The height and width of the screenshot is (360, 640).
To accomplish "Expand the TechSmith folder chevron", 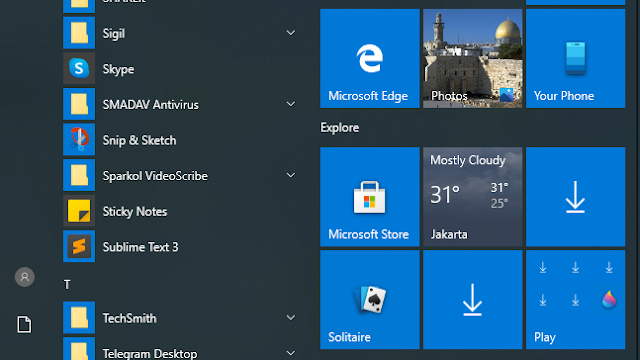I will [291, 318].
